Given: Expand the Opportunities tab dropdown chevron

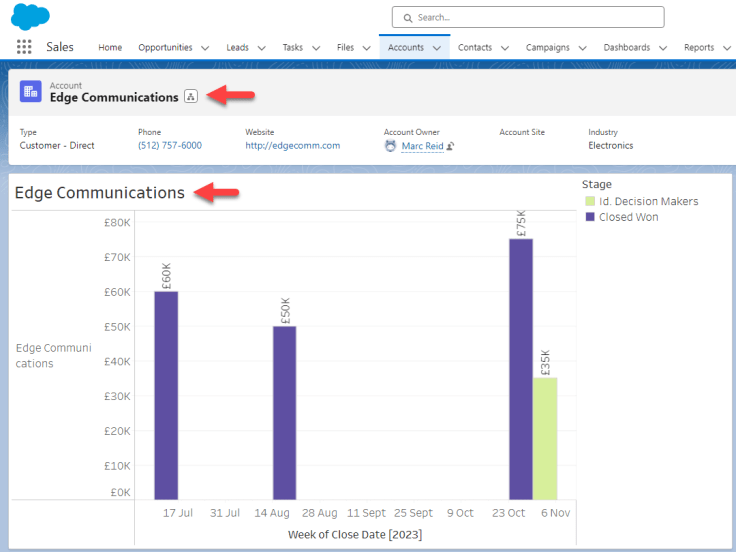Looking at the screenshot, I should (x=205, y=48).
